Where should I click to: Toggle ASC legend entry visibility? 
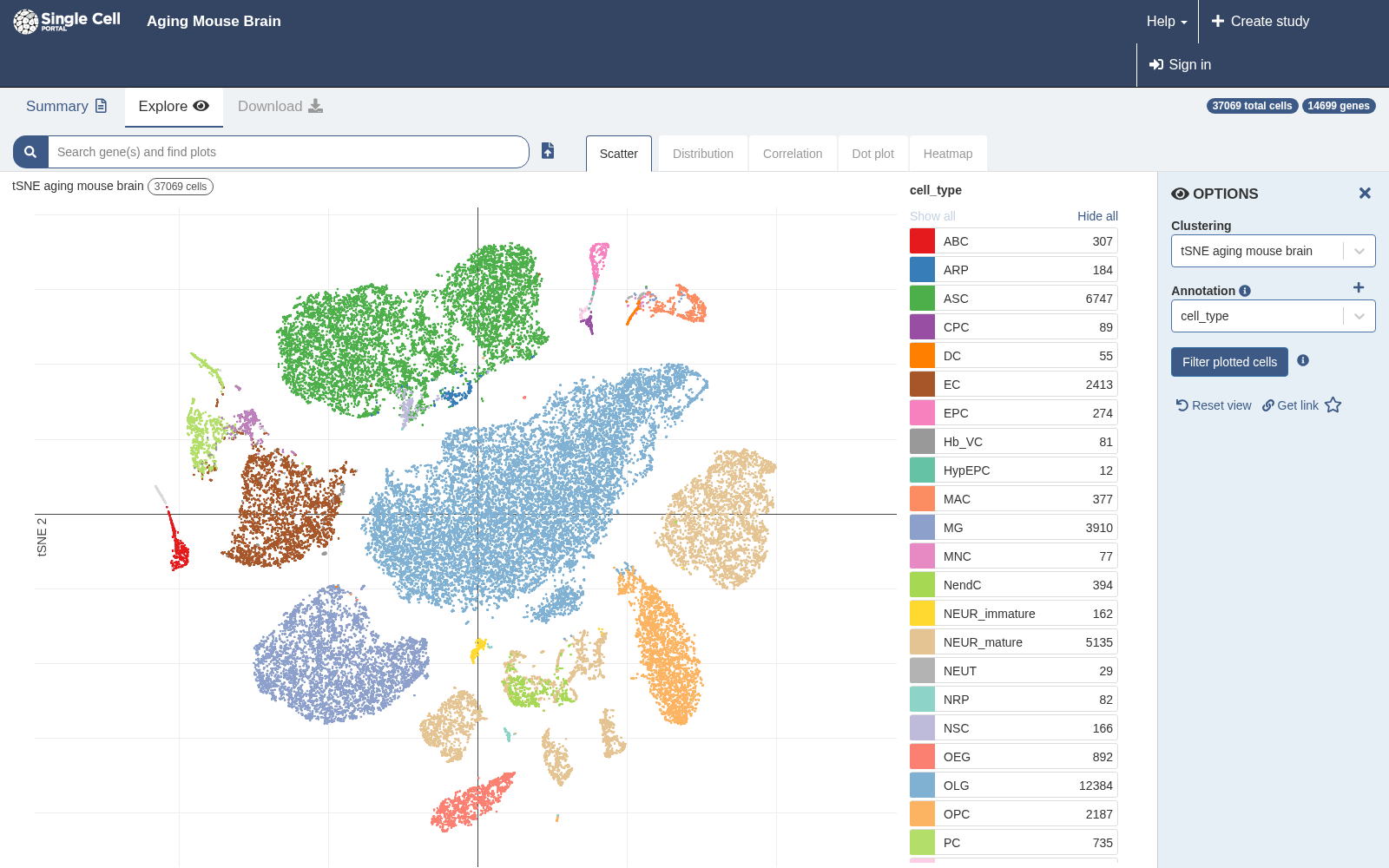coord(1014,299)
